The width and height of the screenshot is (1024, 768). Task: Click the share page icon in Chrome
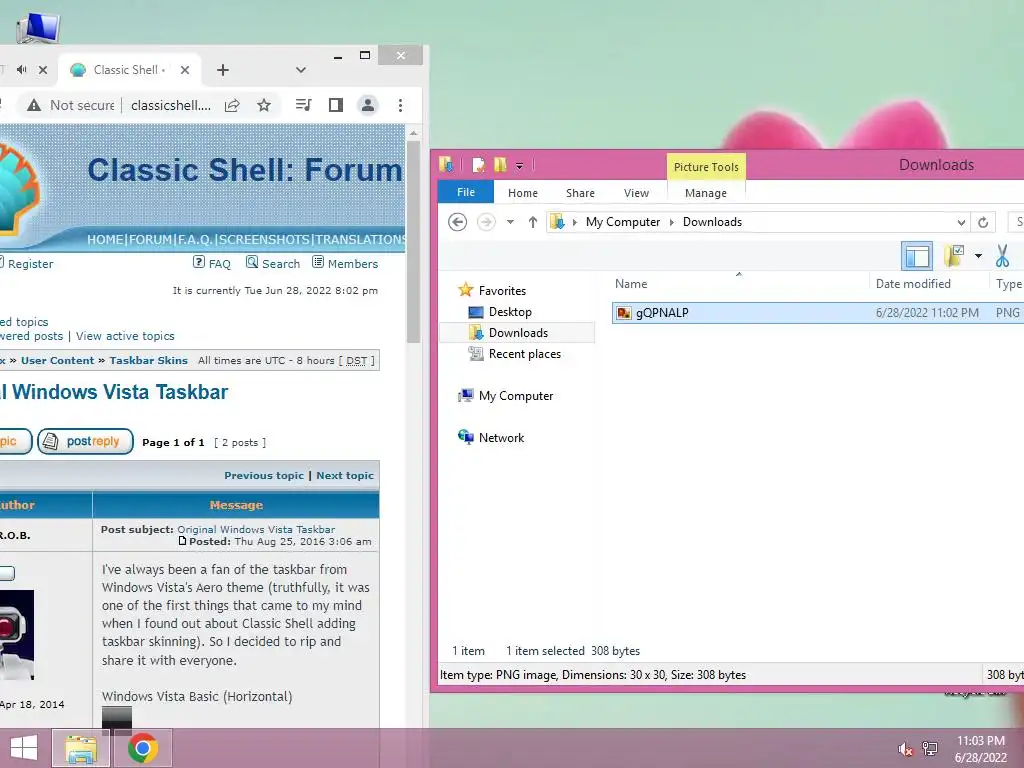pyautogui.click(x=232, y=105)
